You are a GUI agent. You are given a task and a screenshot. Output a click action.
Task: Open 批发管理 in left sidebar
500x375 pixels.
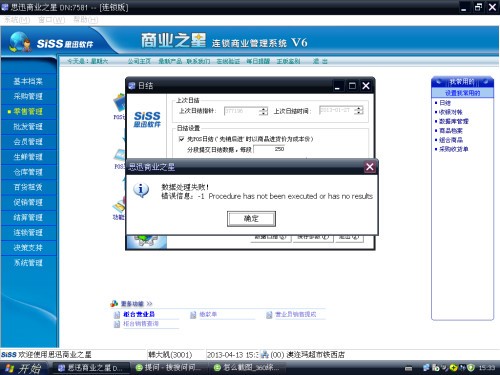(x=28, y=127)
